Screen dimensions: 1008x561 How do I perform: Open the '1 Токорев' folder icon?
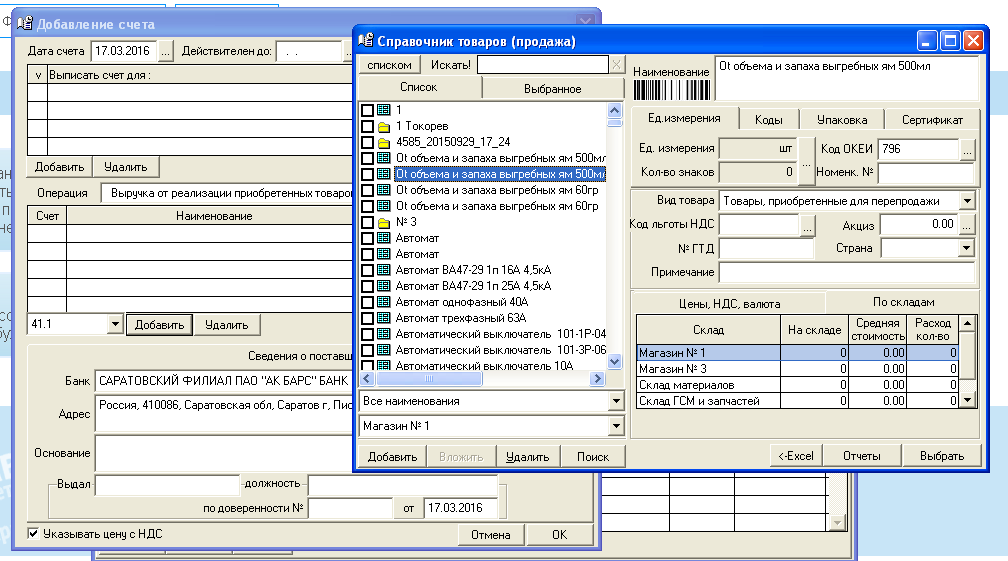pyautogui.click(x=383, y=126)
